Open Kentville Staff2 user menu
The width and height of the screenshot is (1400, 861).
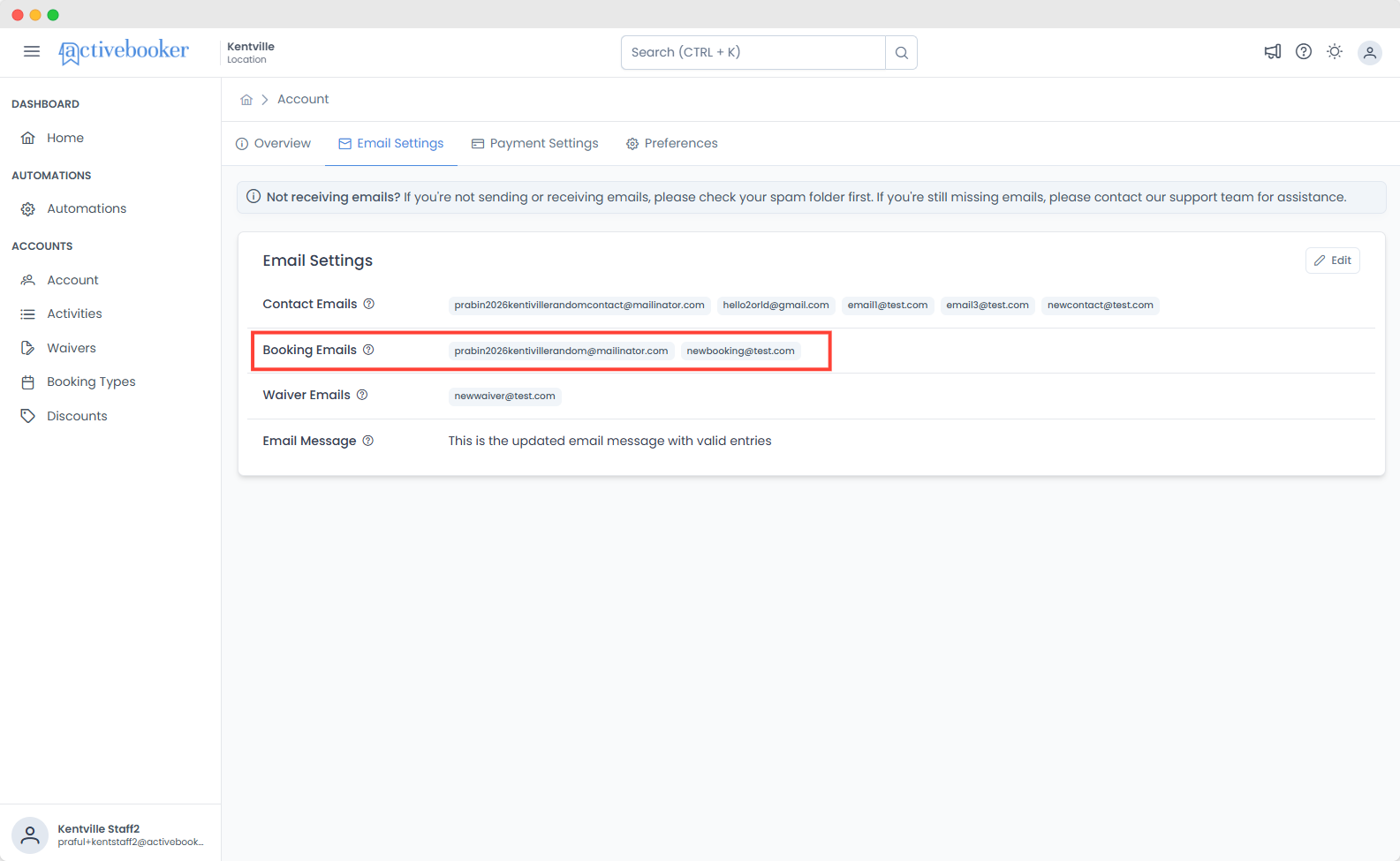tap(110, 835)
